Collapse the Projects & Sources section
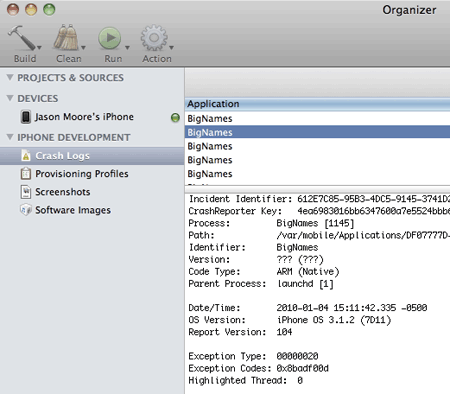 point(10,77)
